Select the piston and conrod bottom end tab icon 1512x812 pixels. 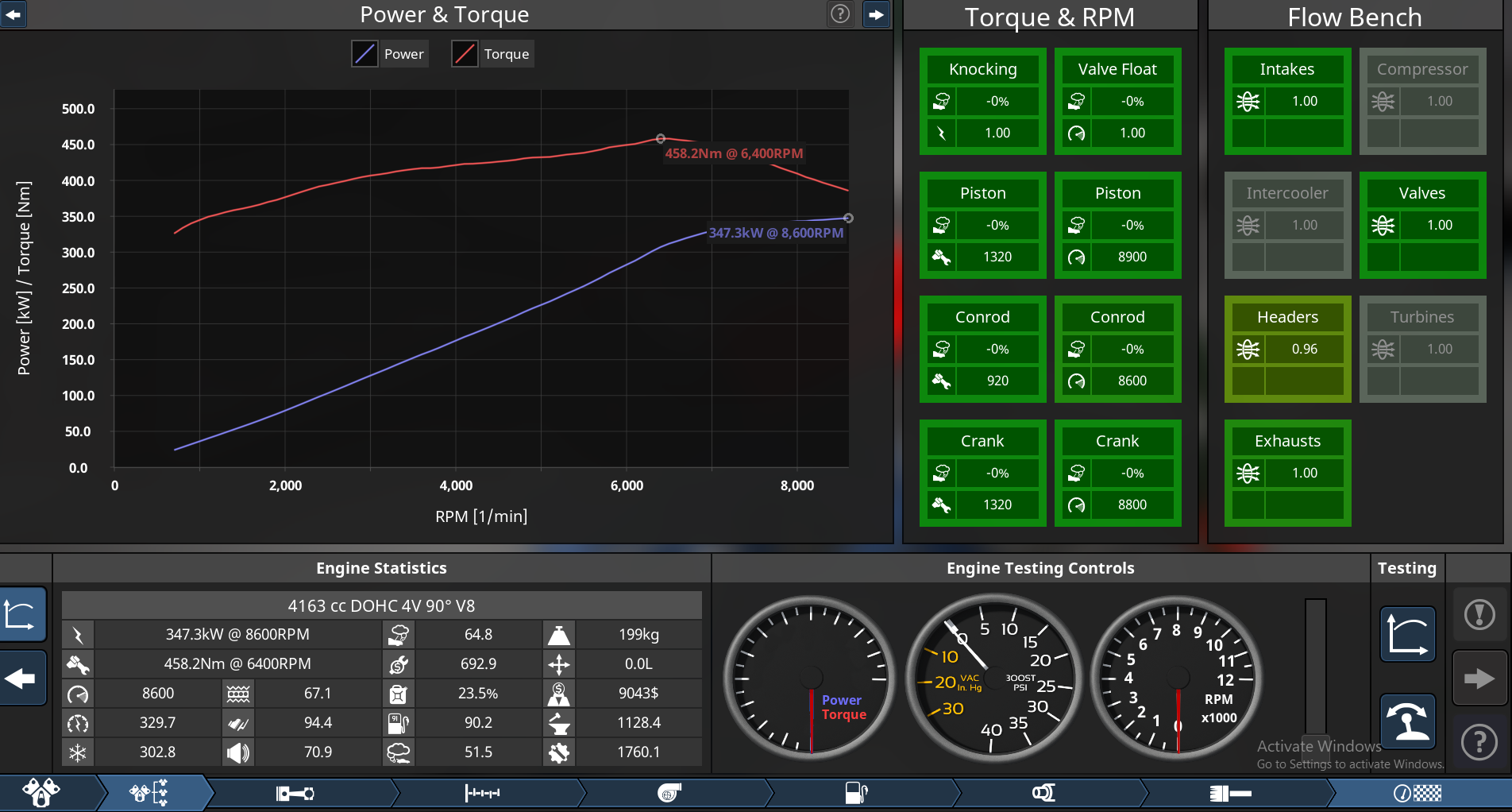295,793
